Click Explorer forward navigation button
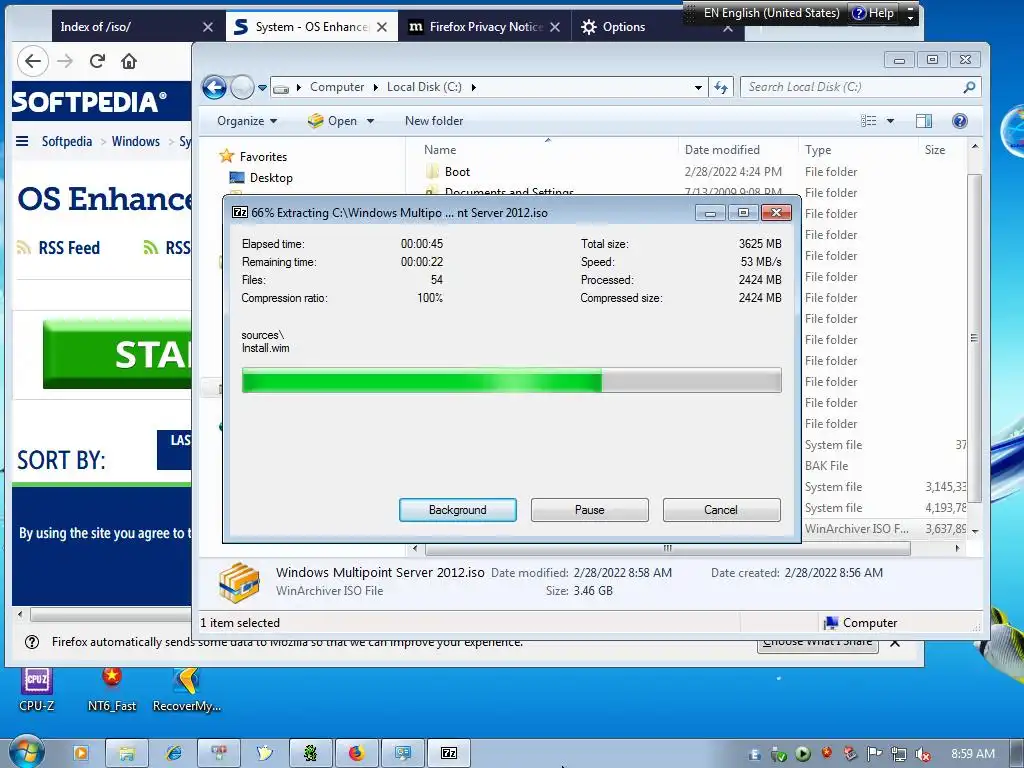 242,87
